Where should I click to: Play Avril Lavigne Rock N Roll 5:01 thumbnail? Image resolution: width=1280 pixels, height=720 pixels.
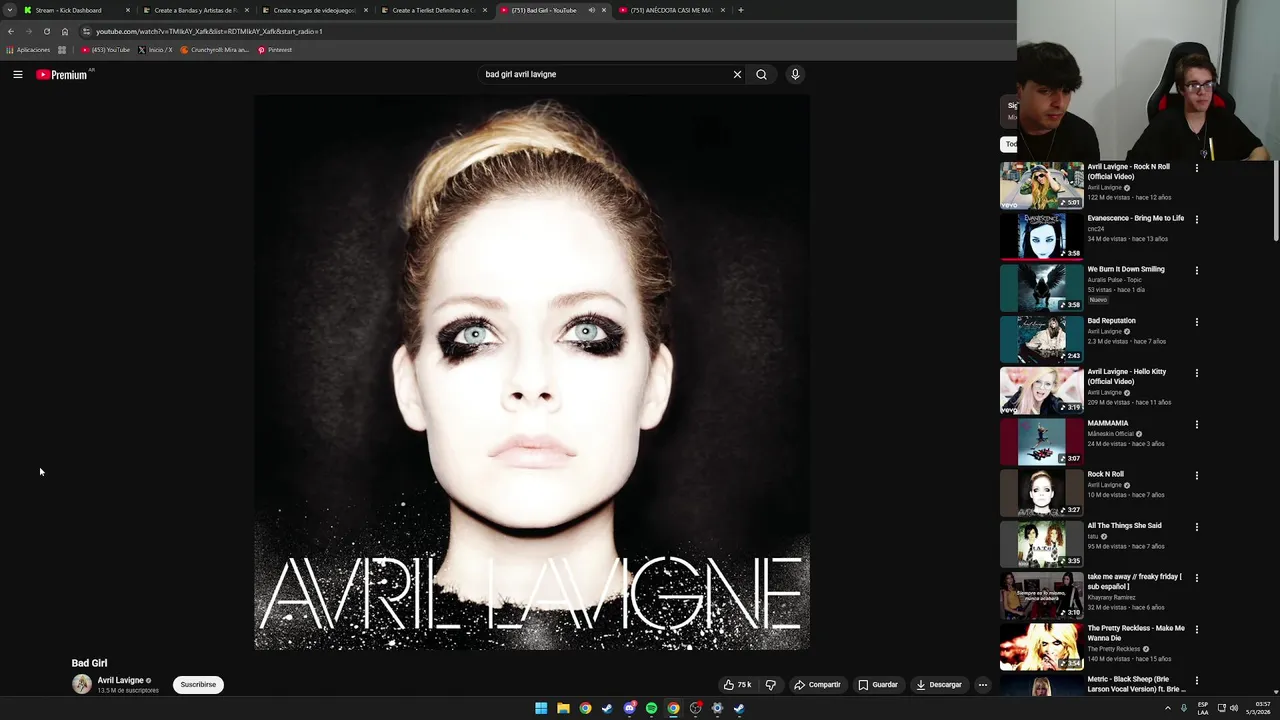[x=1041, y=185]
